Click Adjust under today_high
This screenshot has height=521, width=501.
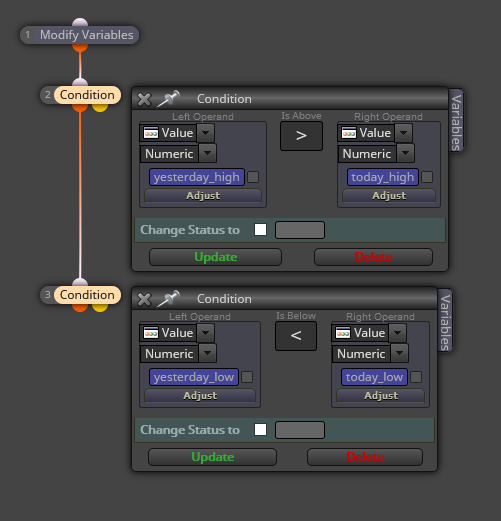point(389,196)
